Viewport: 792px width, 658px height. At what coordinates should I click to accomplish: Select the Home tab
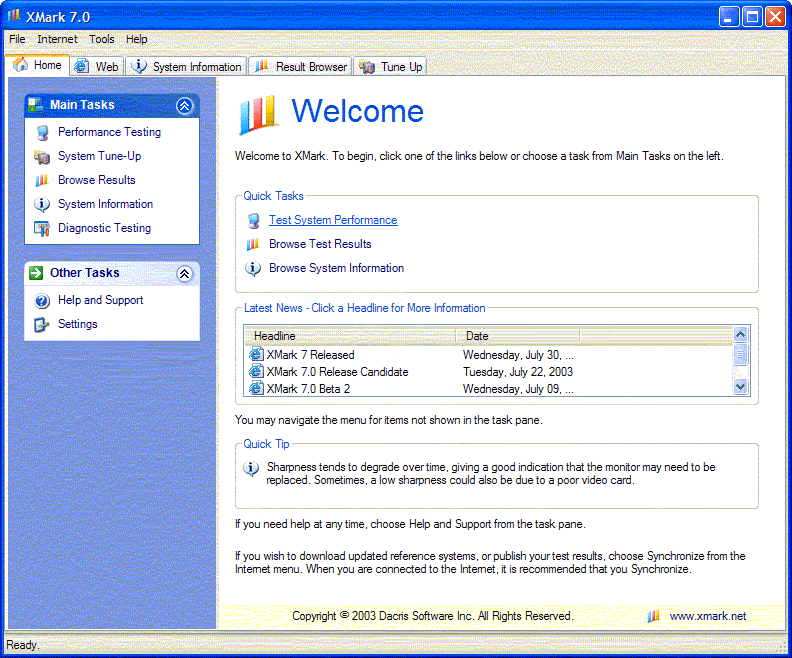tap(37, 65)
